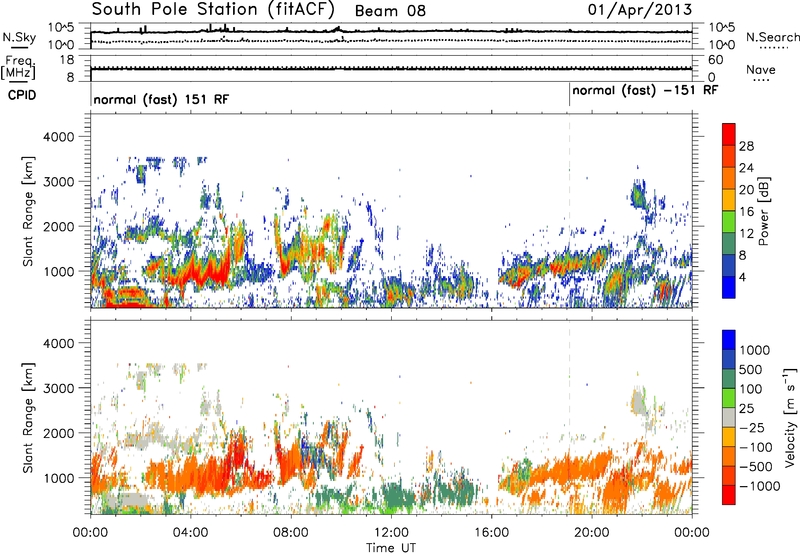This screenshot has width=800, height=554.
Task: Click the "20:00" time tick label
Action: (x=591, y=533)
